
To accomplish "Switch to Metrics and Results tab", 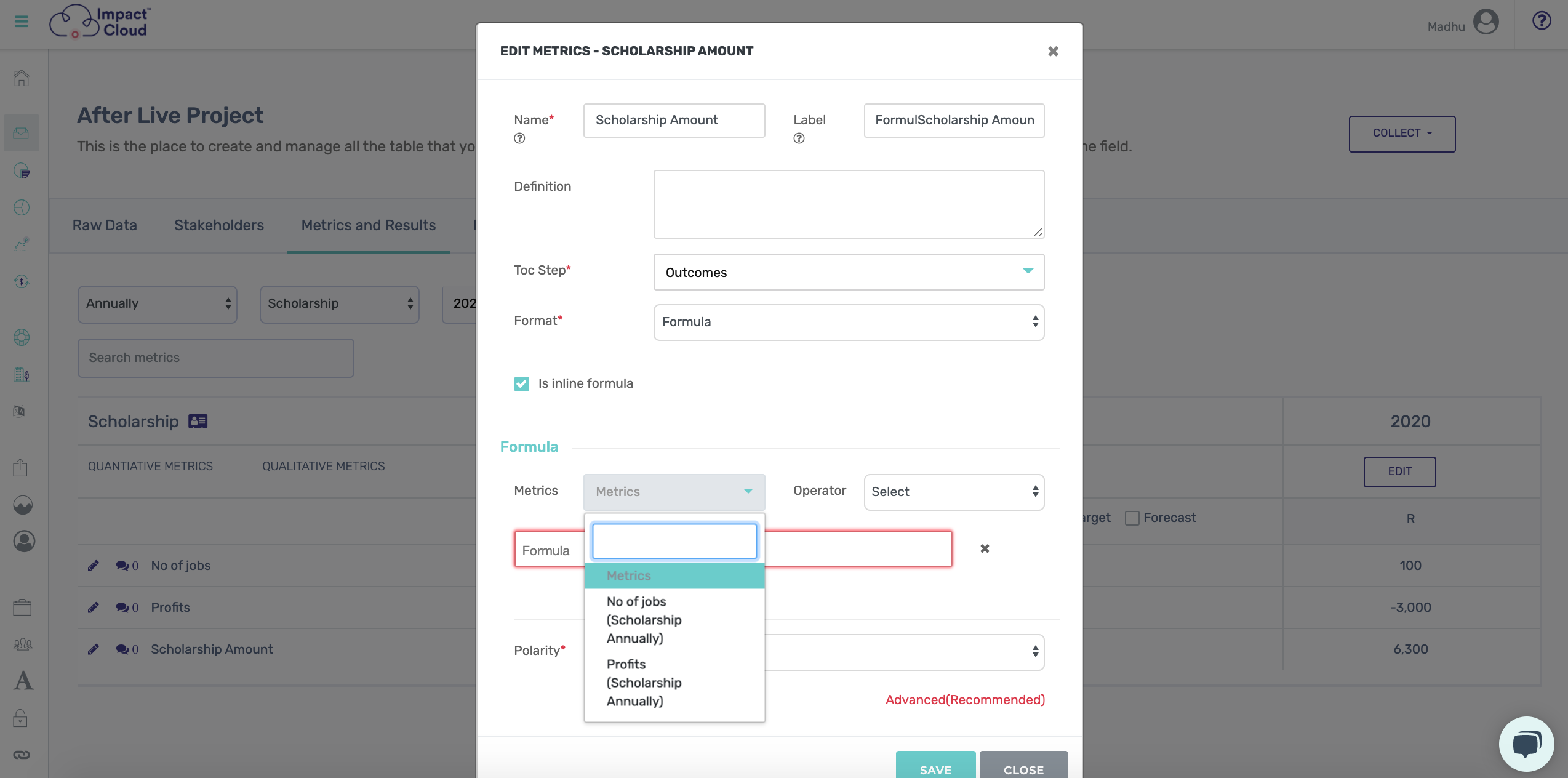I will (x=368, y=225).
